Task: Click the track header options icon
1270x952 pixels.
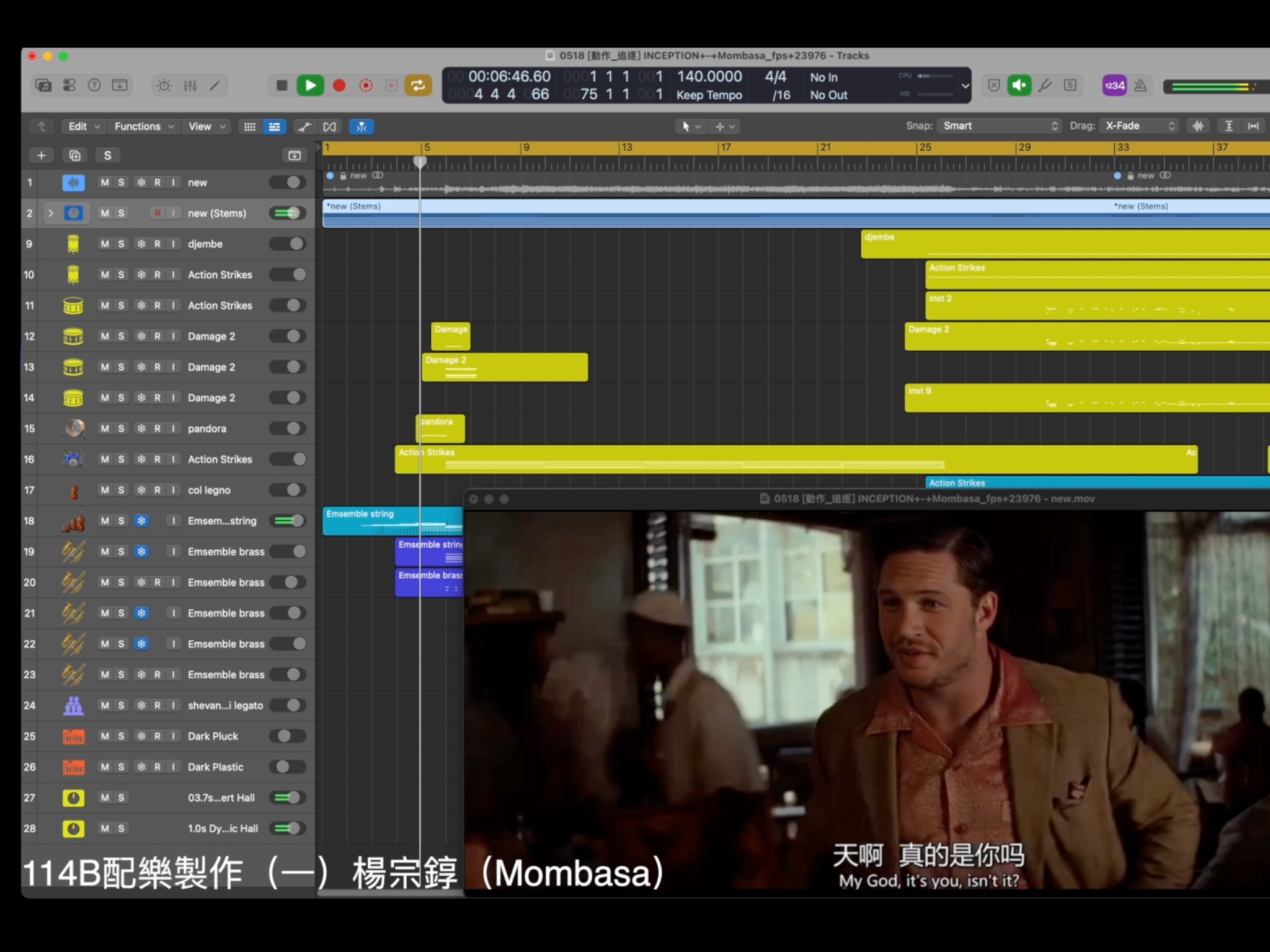Action: [x=295, y=155]
